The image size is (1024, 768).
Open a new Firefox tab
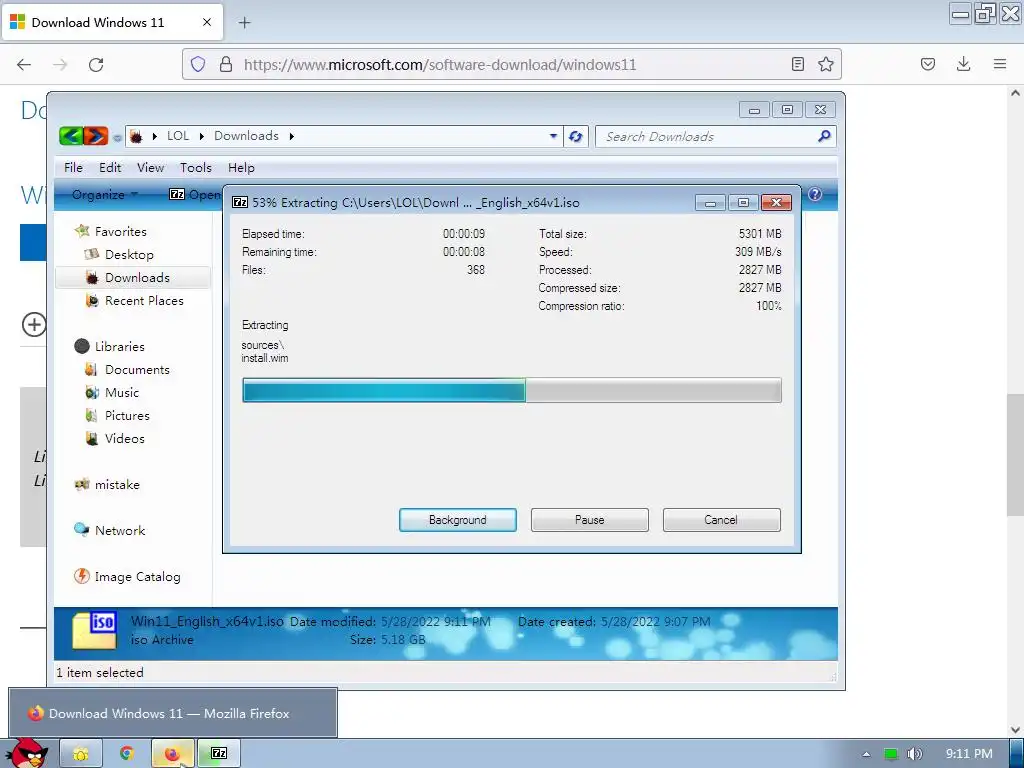(244, 22)
